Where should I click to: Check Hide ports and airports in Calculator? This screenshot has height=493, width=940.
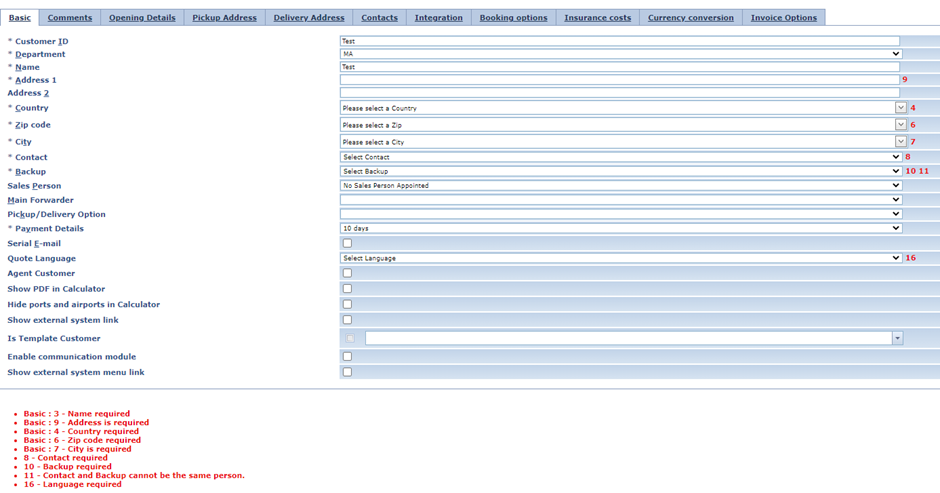347,304
